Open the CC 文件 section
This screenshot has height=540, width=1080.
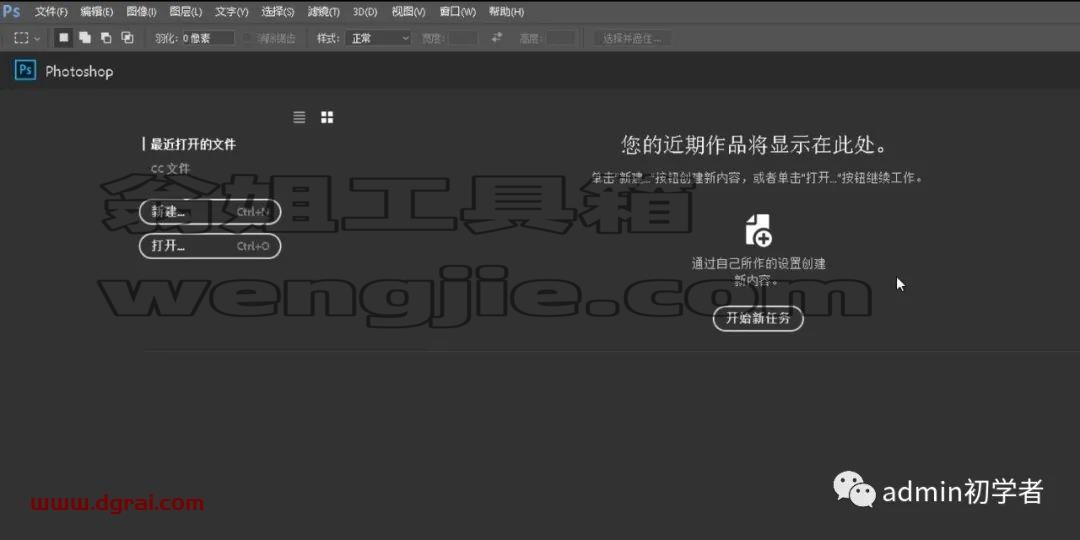(x=170, y=168)
